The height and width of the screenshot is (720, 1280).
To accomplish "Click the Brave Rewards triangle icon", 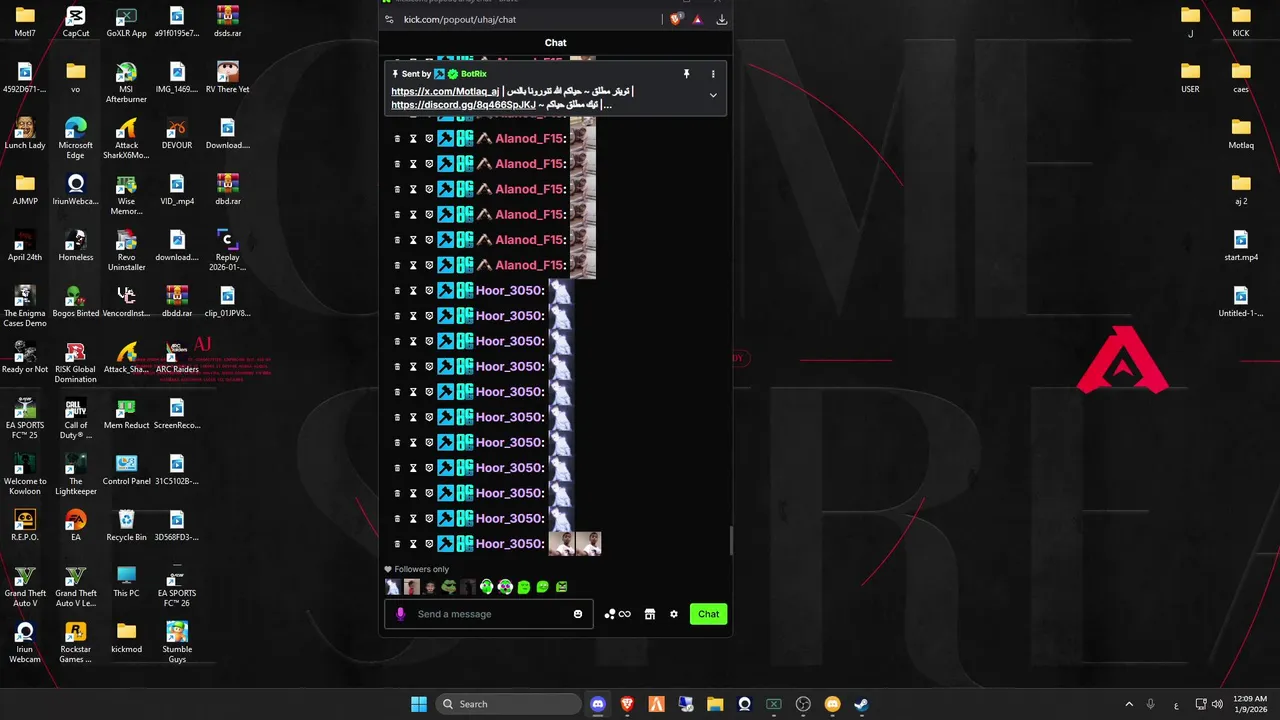I will pyautogui.click(x=697, y=19).
